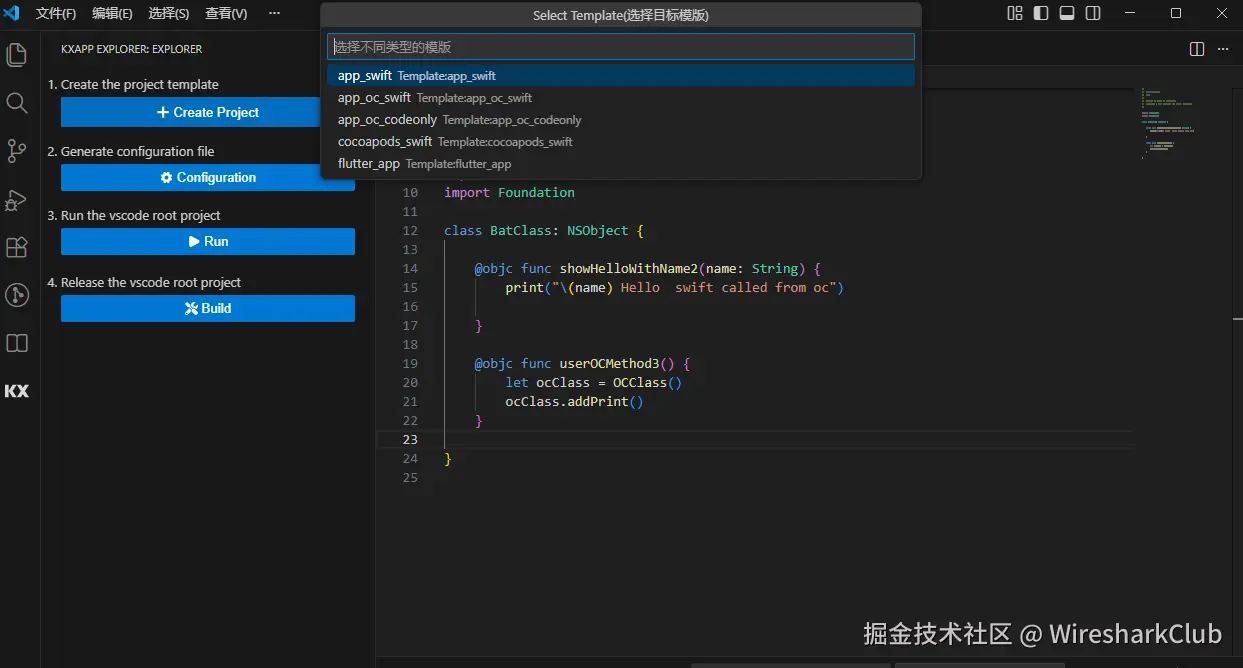This screenshot has height=668, width=1243.
Task: Split the editor to the right
Action: point(1197,49)
